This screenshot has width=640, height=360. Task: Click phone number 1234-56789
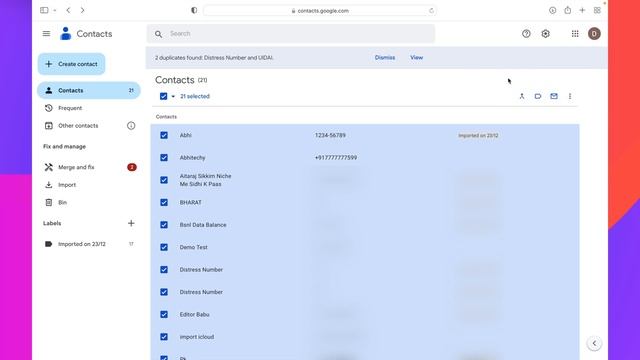pyautogui.click(x=330, y=135)
